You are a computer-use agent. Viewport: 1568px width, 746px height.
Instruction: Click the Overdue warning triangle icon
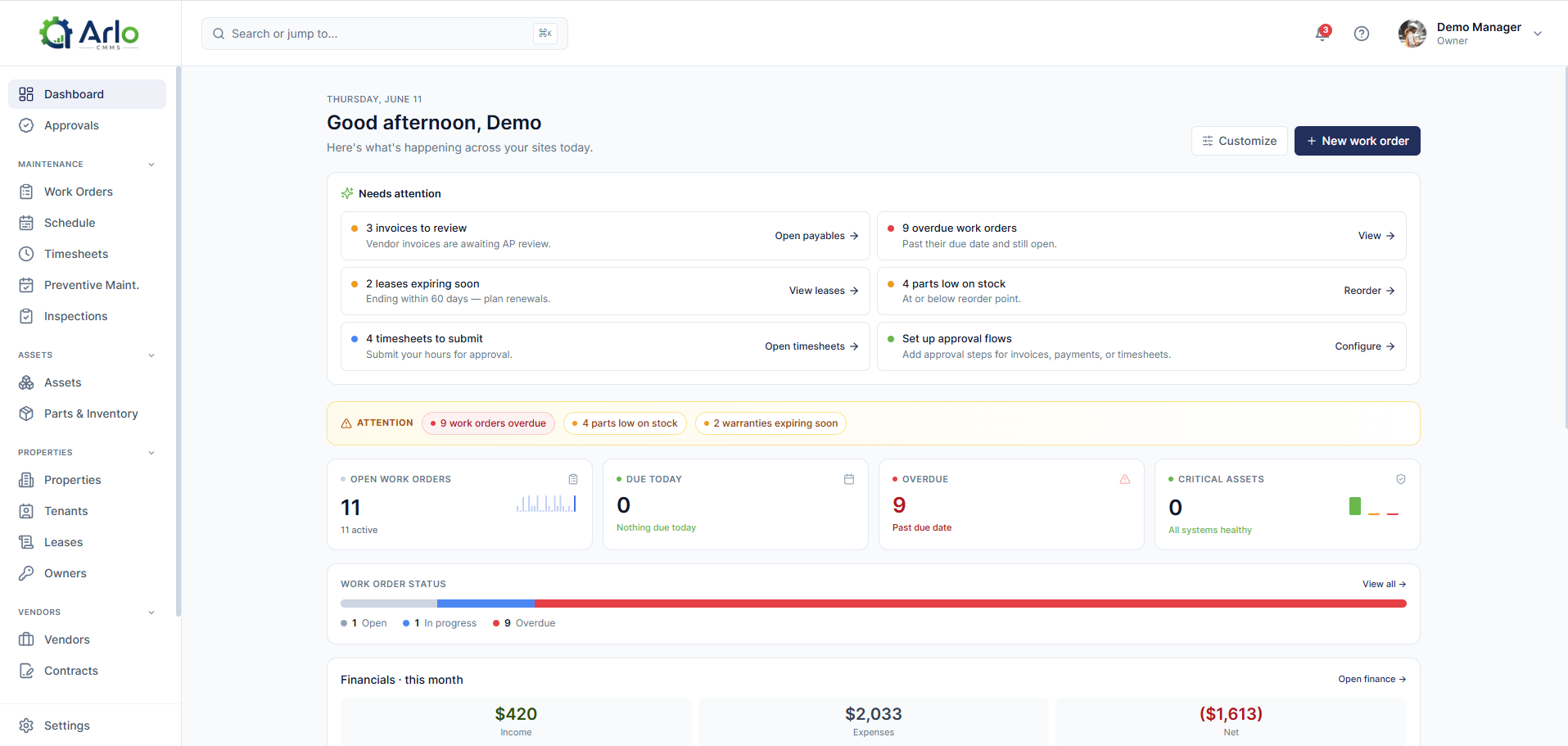click(1125, 479)
